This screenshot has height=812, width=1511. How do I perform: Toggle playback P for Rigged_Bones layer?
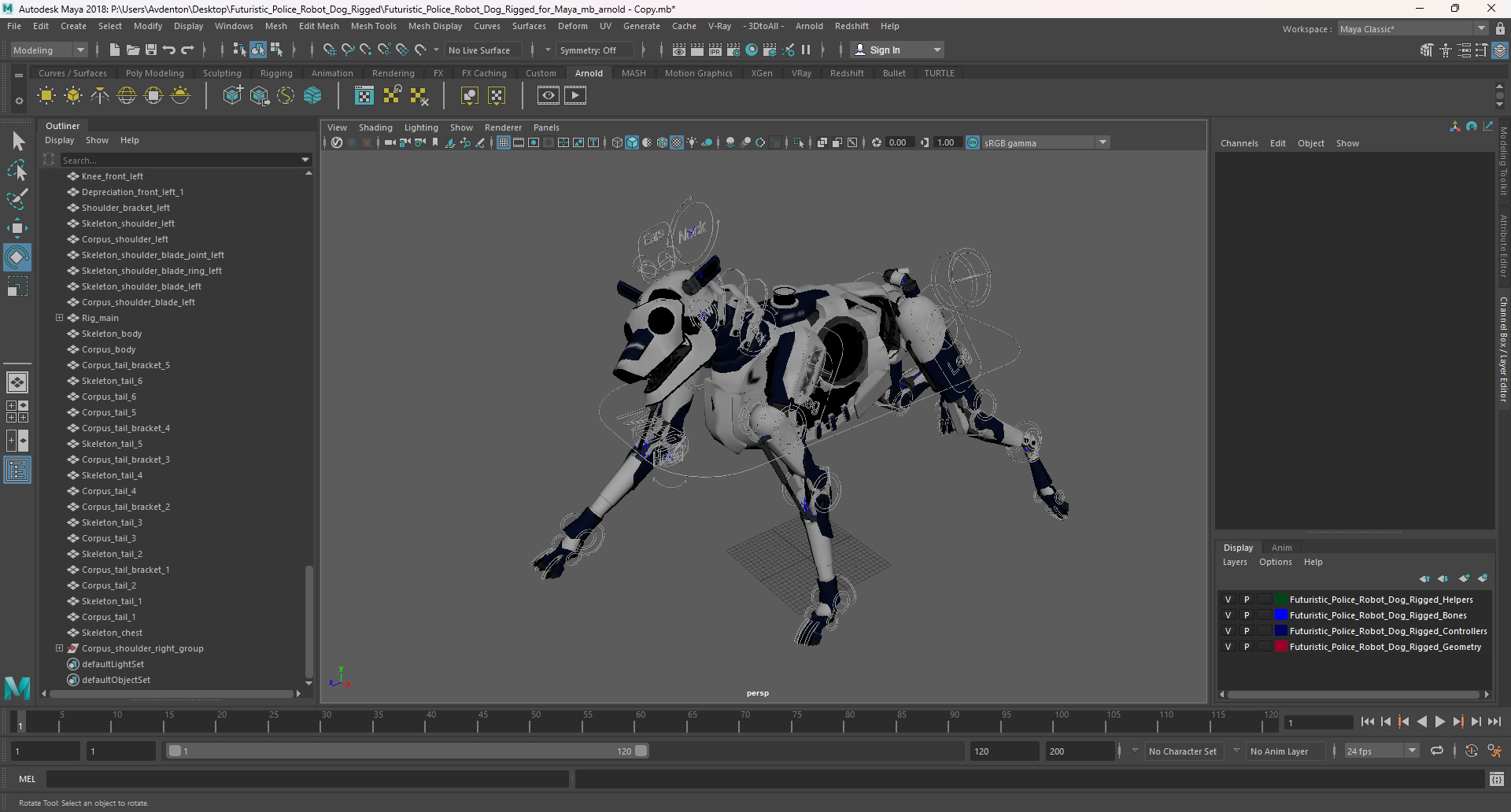1247,615
